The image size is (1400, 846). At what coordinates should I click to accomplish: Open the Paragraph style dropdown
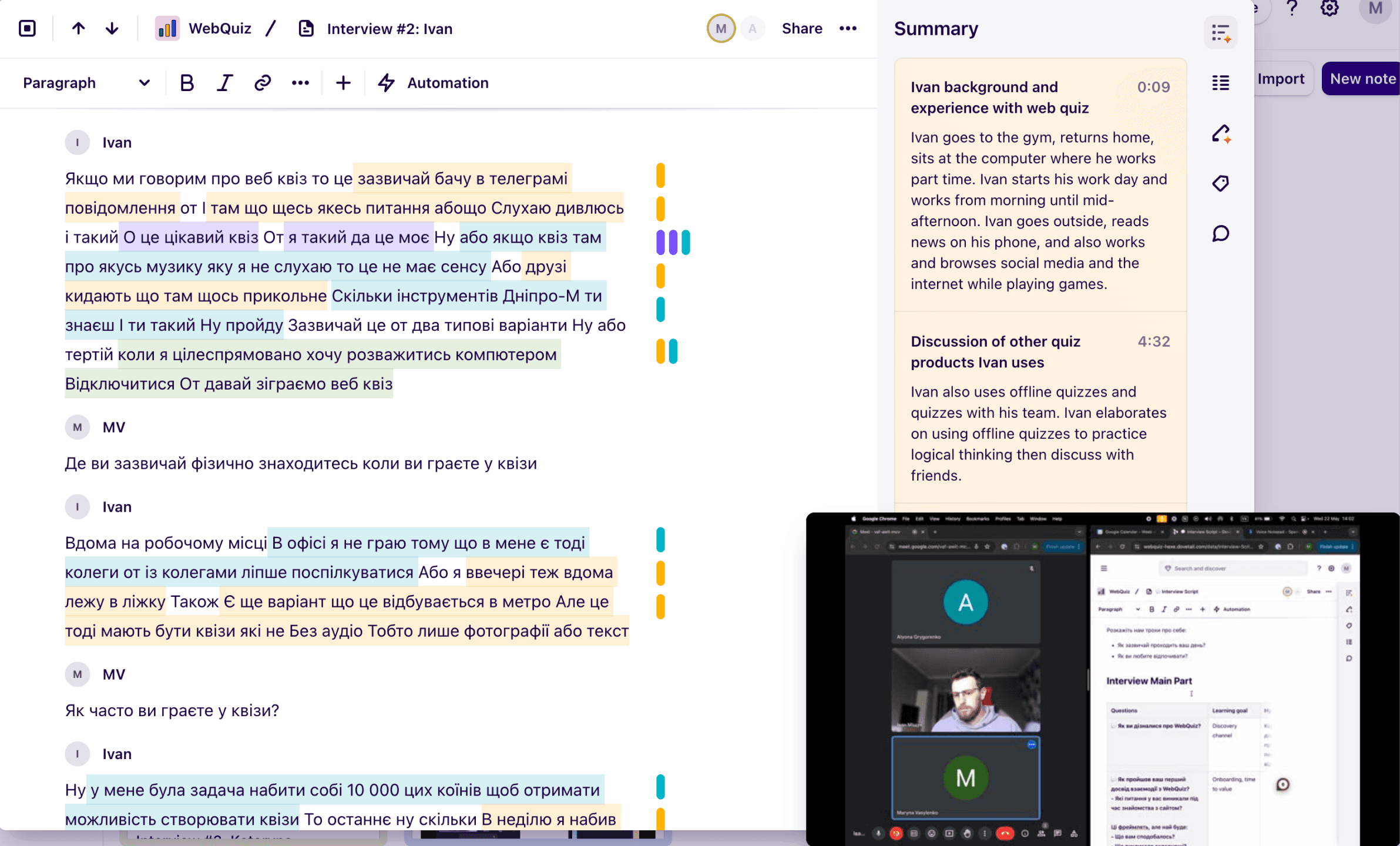point(86,83)
